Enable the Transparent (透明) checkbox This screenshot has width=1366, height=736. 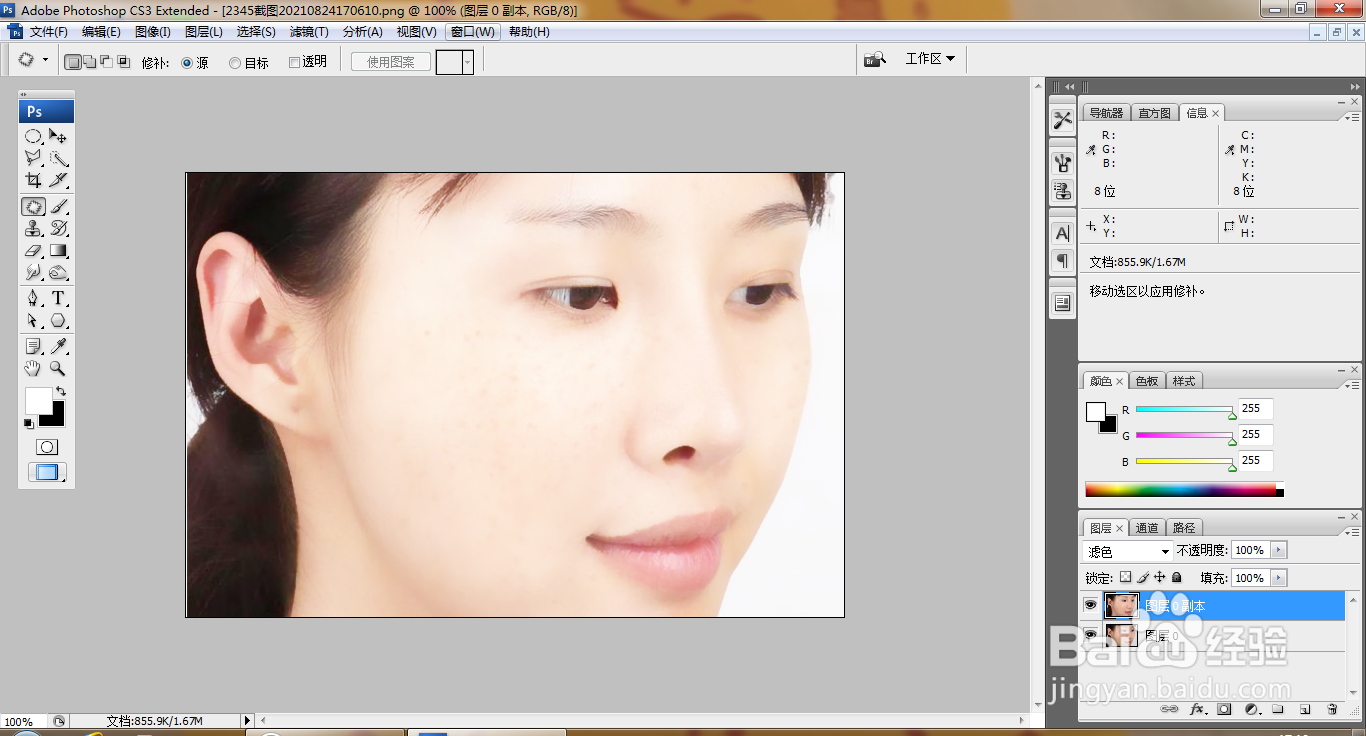(294, 62)
